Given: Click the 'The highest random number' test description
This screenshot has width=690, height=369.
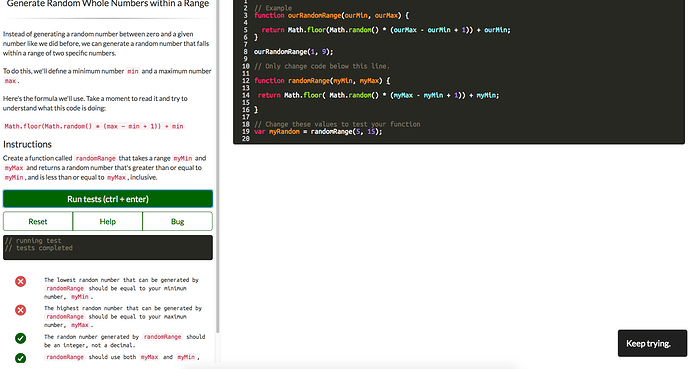Looking at the screenshot, I should [123, 317].
